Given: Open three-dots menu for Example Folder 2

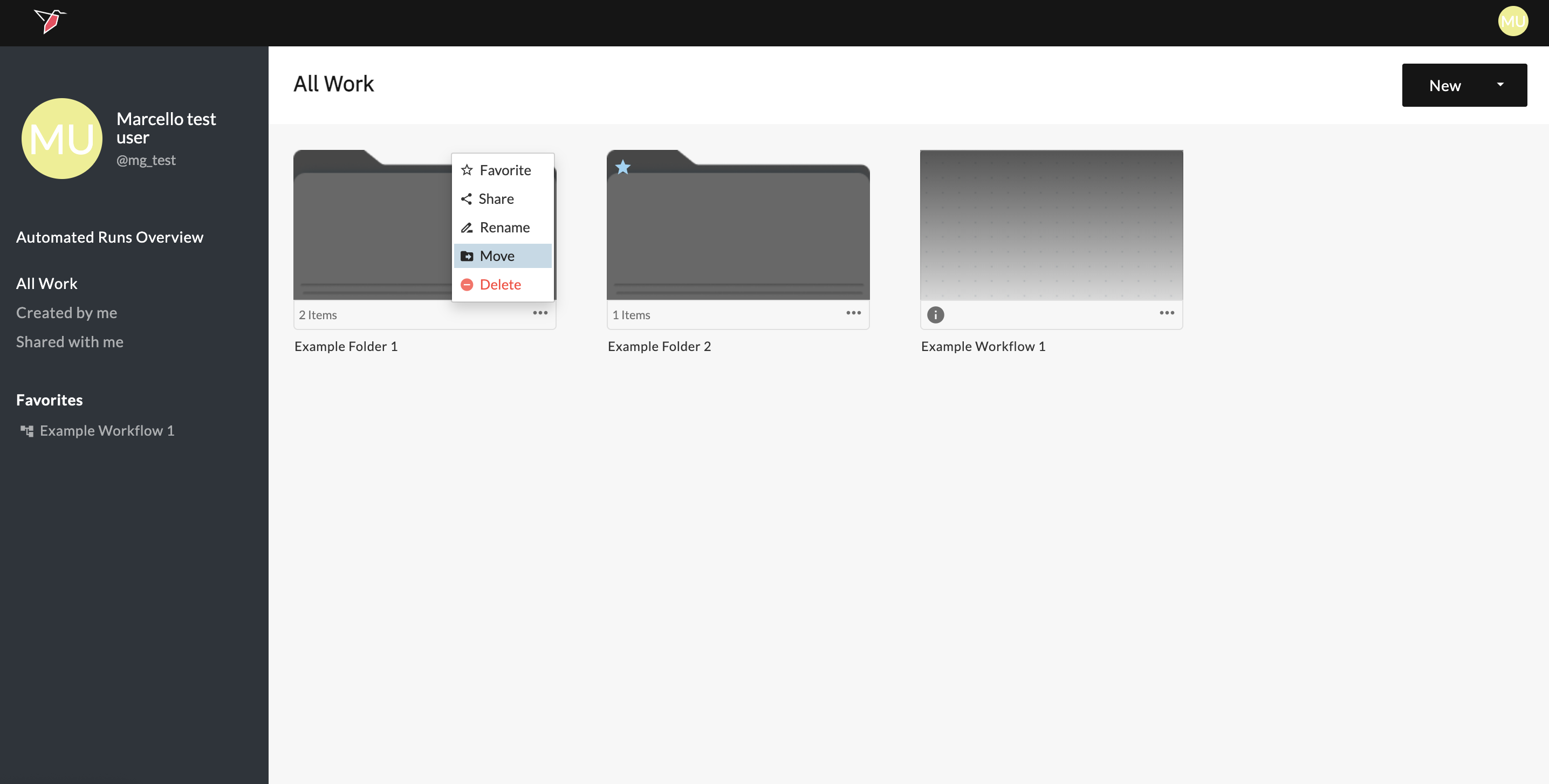Looking at the screenshot, I should click(853, 313).
